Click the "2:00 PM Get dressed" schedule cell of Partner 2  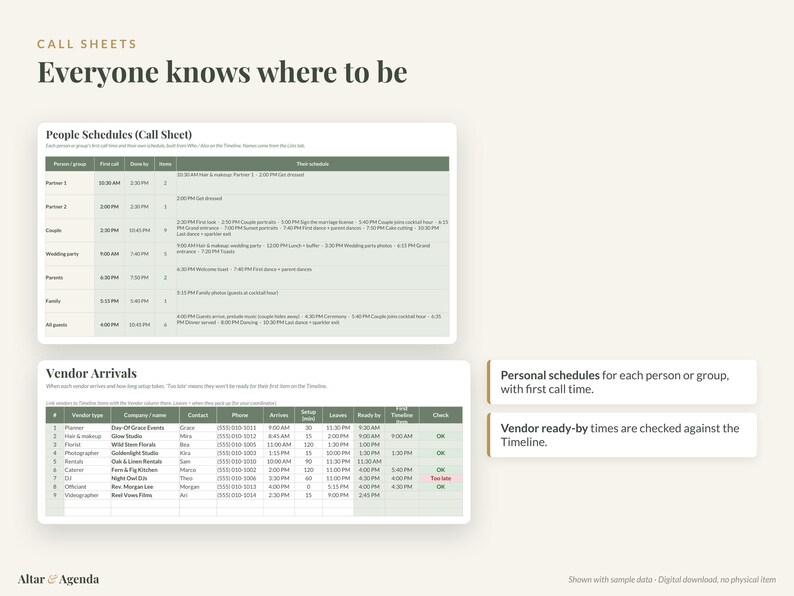coord(312,207)
